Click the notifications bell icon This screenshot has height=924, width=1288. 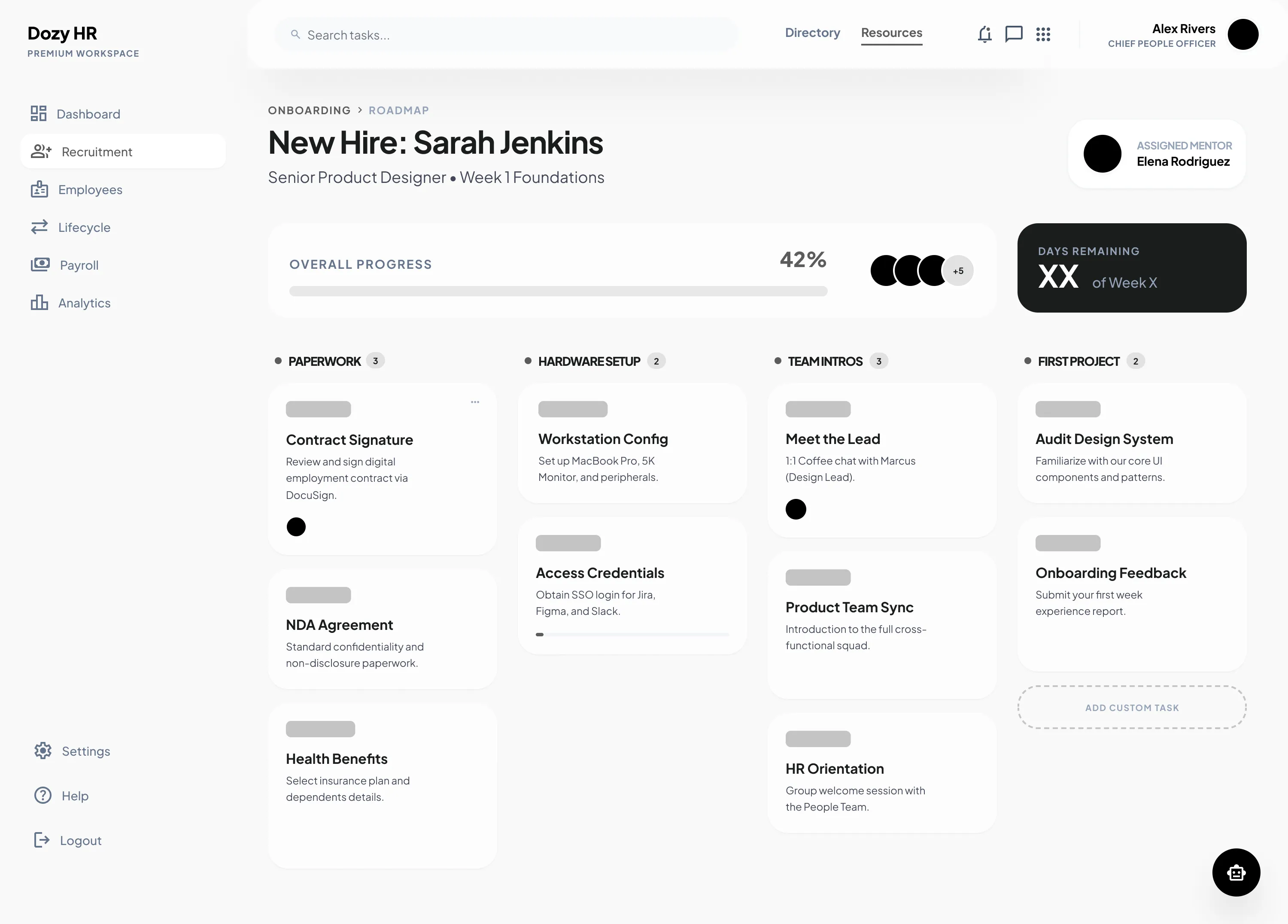[985, 34]
